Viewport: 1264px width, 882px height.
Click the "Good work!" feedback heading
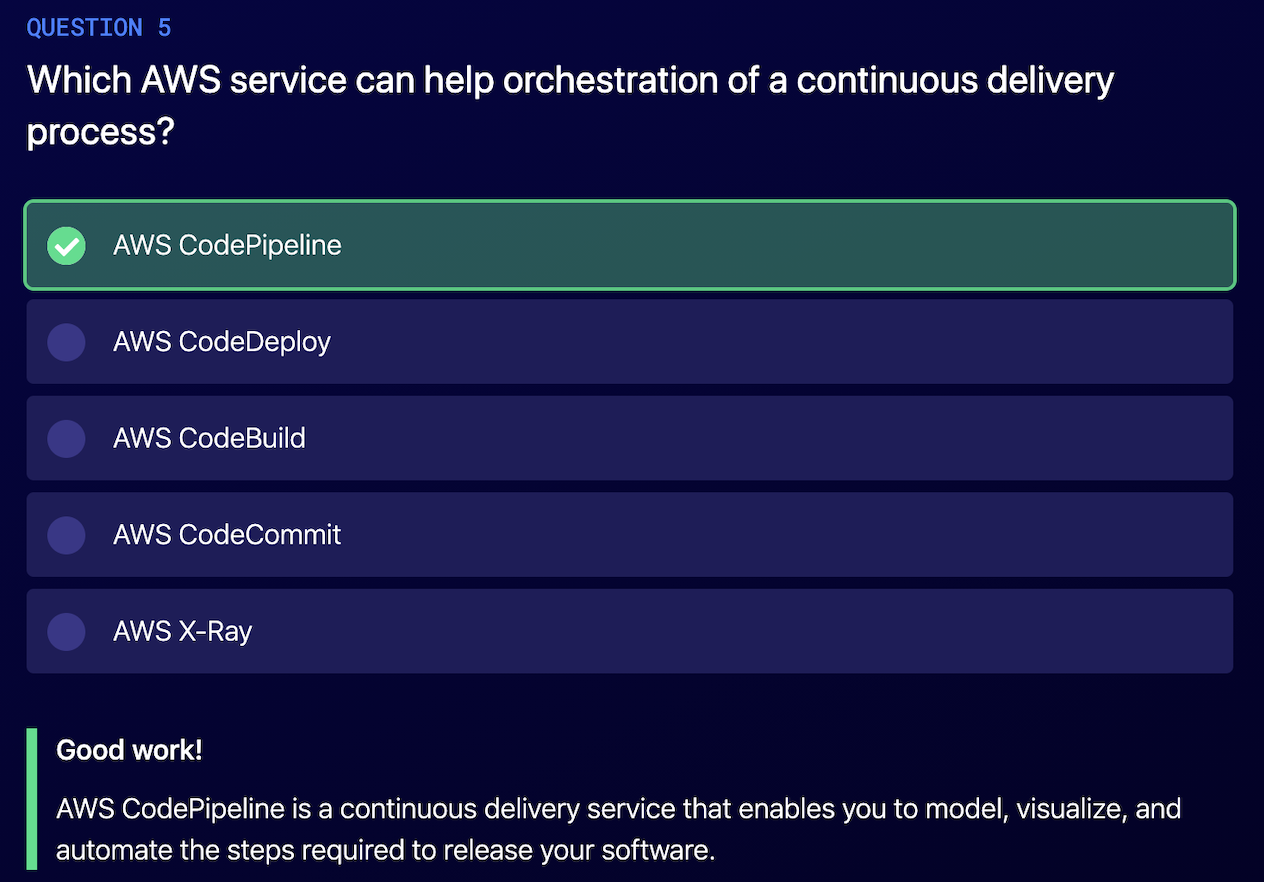coord(129,750)
